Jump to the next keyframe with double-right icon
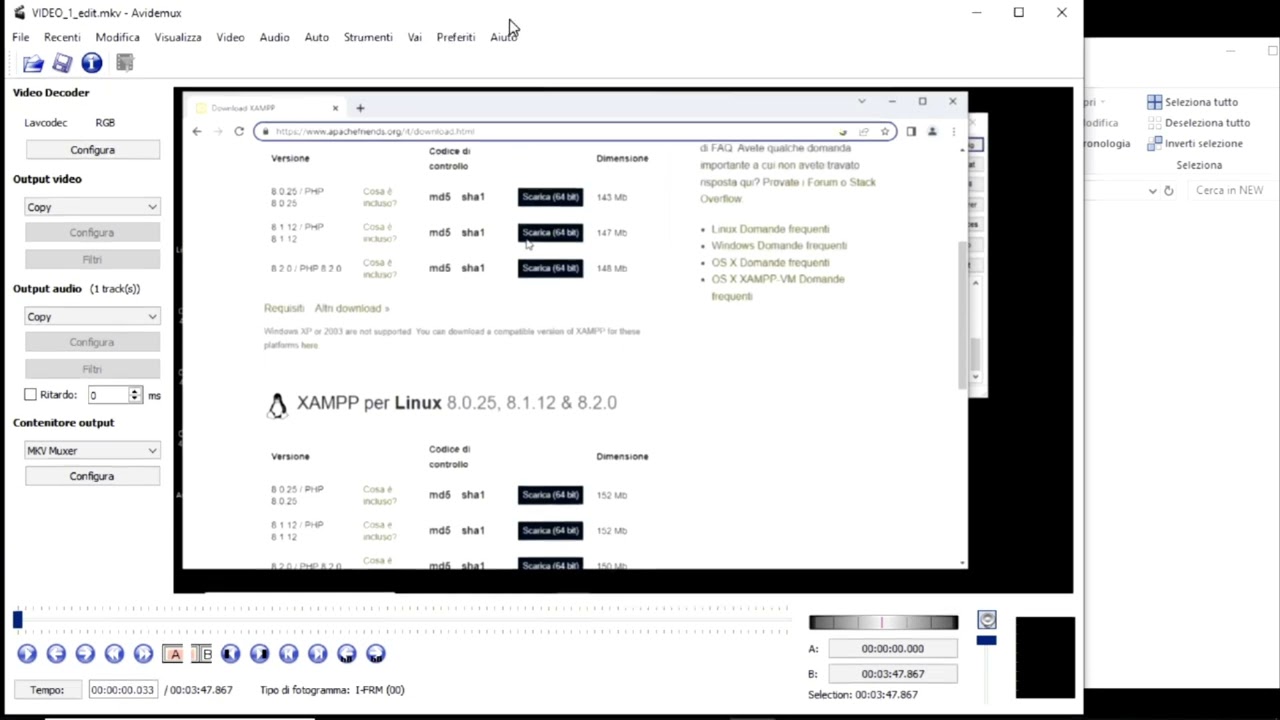The height and width of the screenshot is (720, 1280). [143, 653]
